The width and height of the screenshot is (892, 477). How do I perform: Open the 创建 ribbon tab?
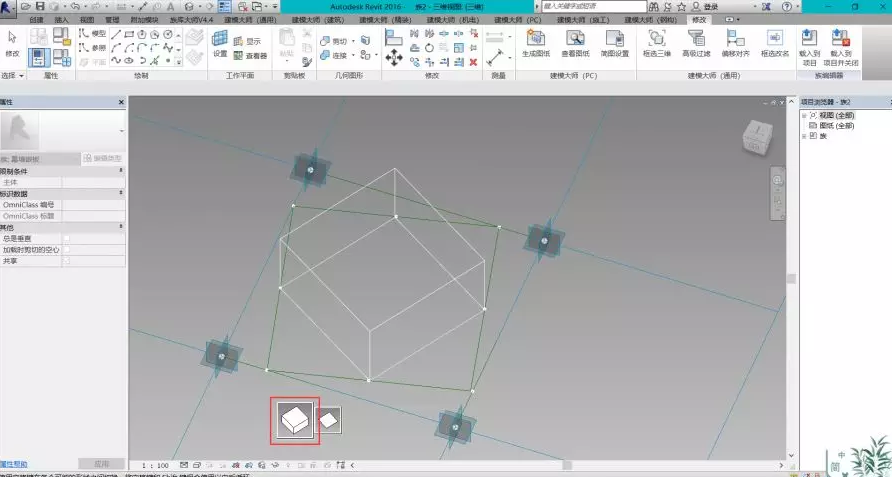click(x=36, y=20)
